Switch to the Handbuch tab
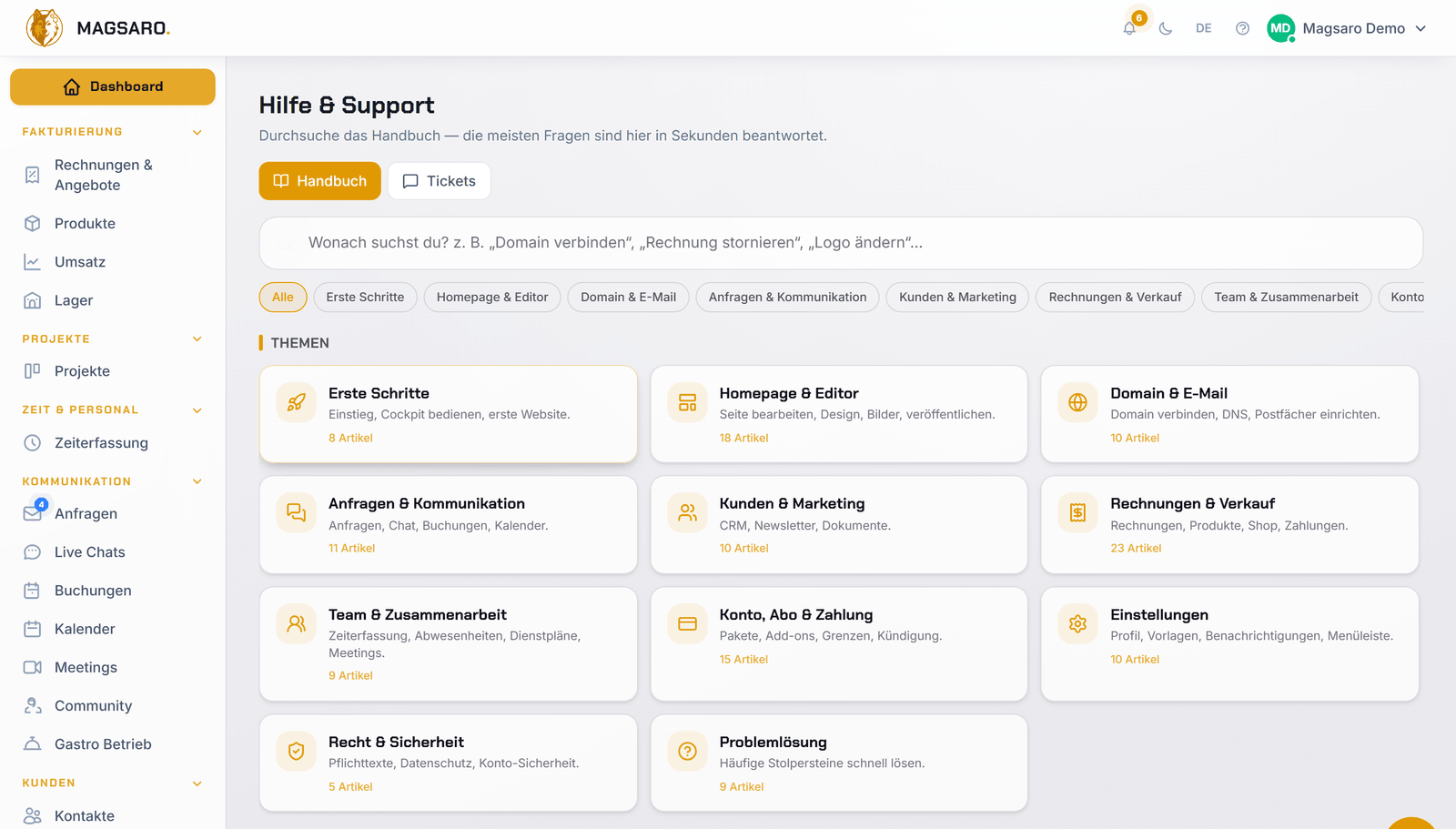This screenshot has height=829, width=1456. click(320, 181)
